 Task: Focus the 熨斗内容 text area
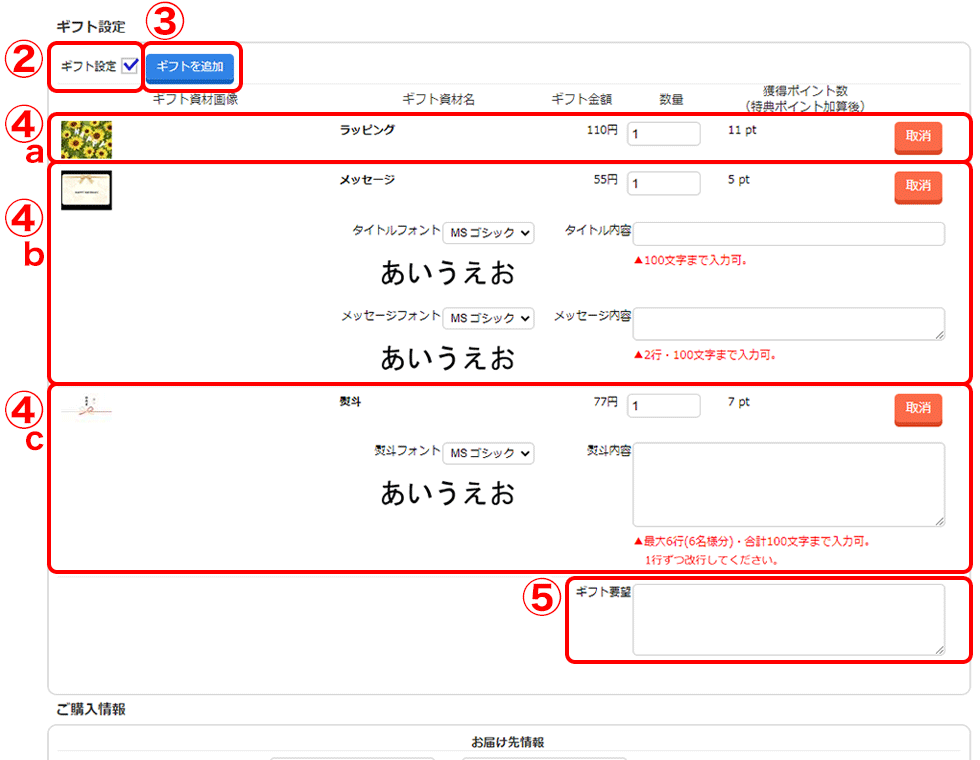click(x=788, y=483)
